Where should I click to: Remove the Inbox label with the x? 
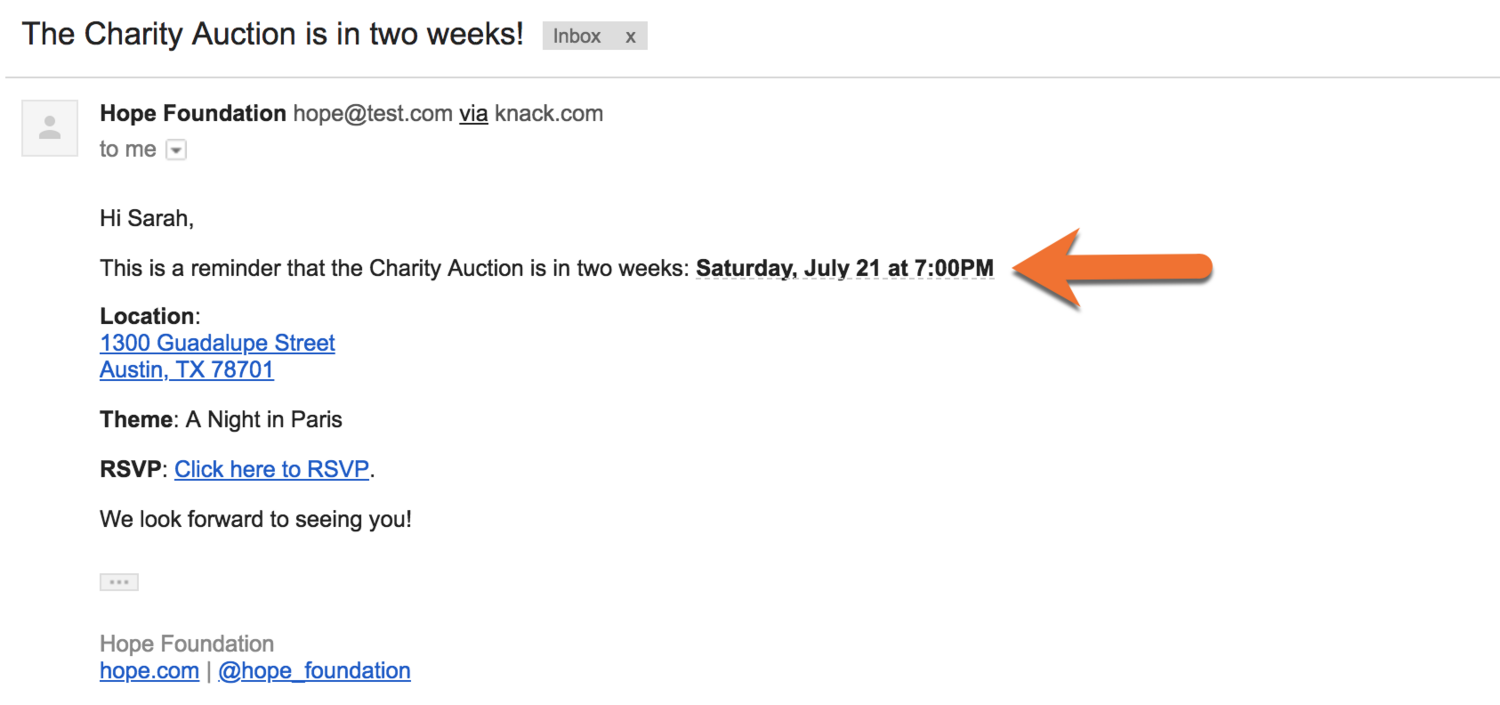click(630, 36)
